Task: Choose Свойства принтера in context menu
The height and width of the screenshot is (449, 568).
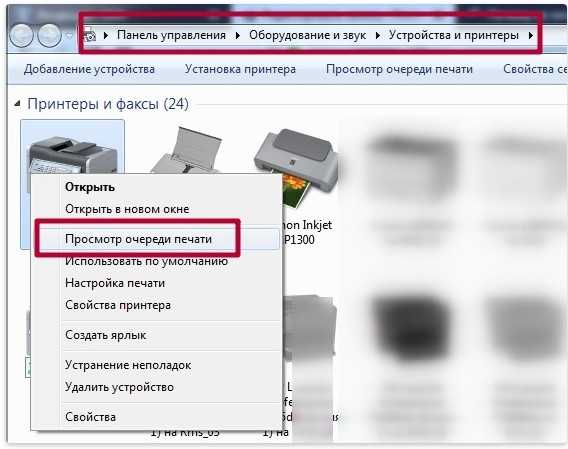Action: tap(118, 305)
